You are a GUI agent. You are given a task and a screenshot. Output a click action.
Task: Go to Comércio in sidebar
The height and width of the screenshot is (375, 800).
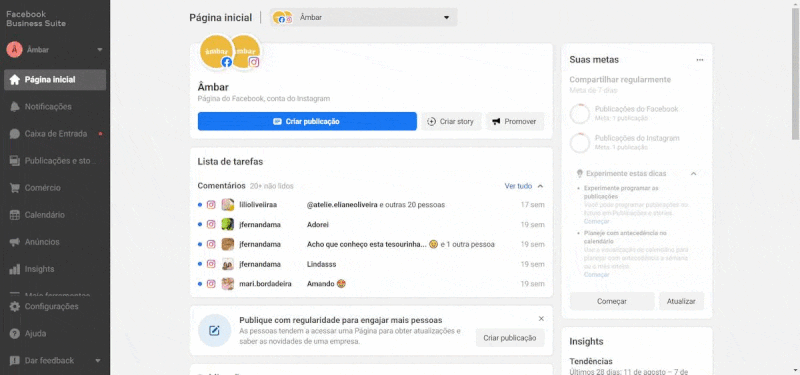pos(55,188)
